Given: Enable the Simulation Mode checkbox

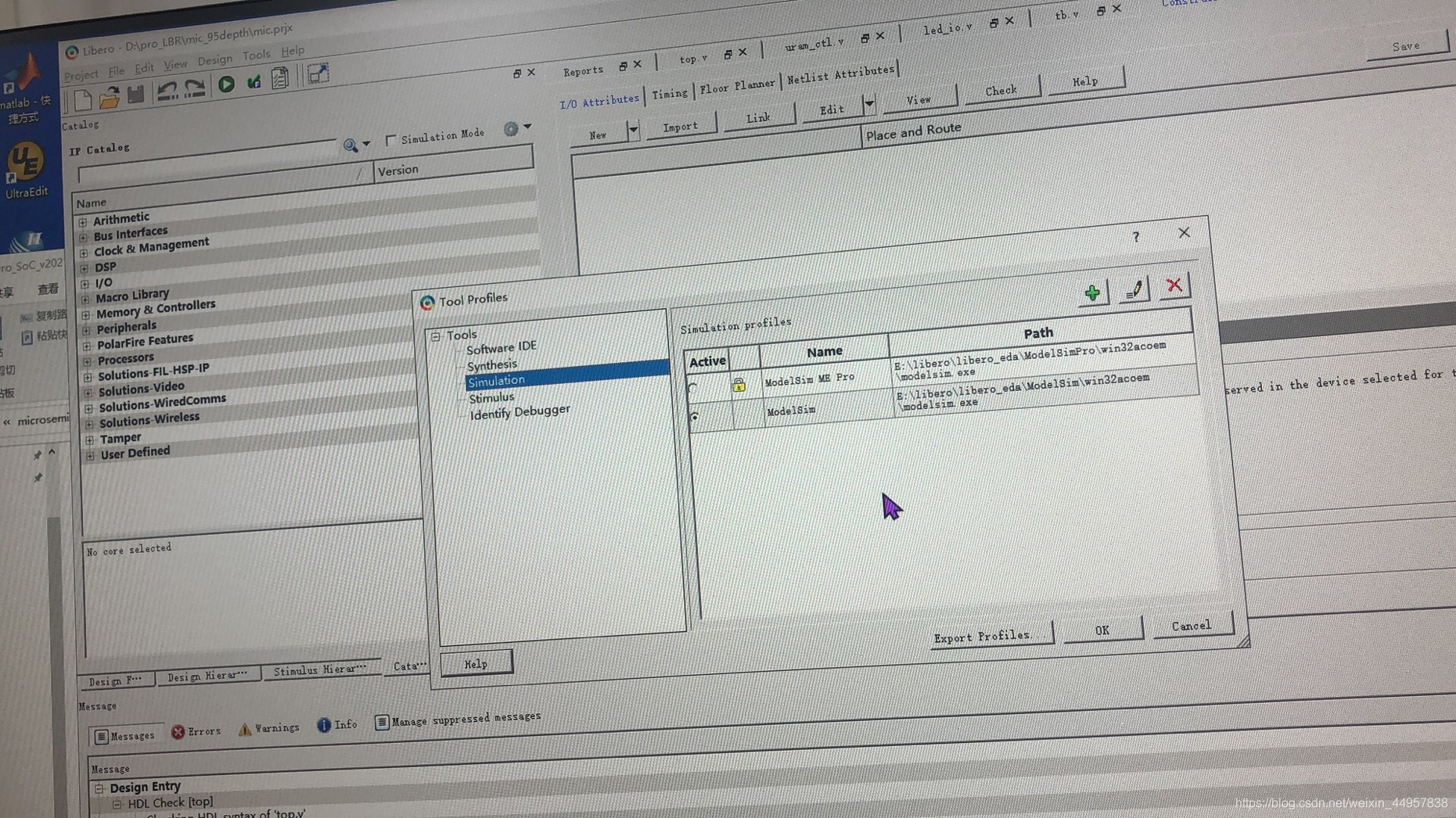Looking at the screenshot, I should point(390,138).
